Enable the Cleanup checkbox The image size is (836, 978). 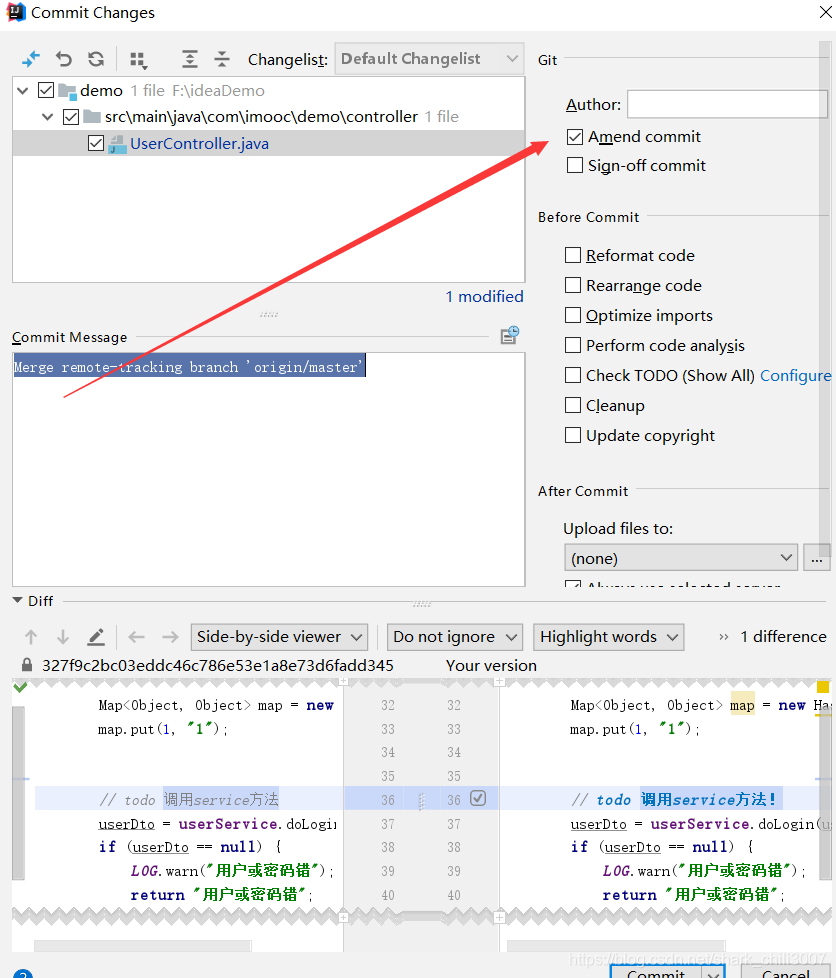[x=573, y=405]
